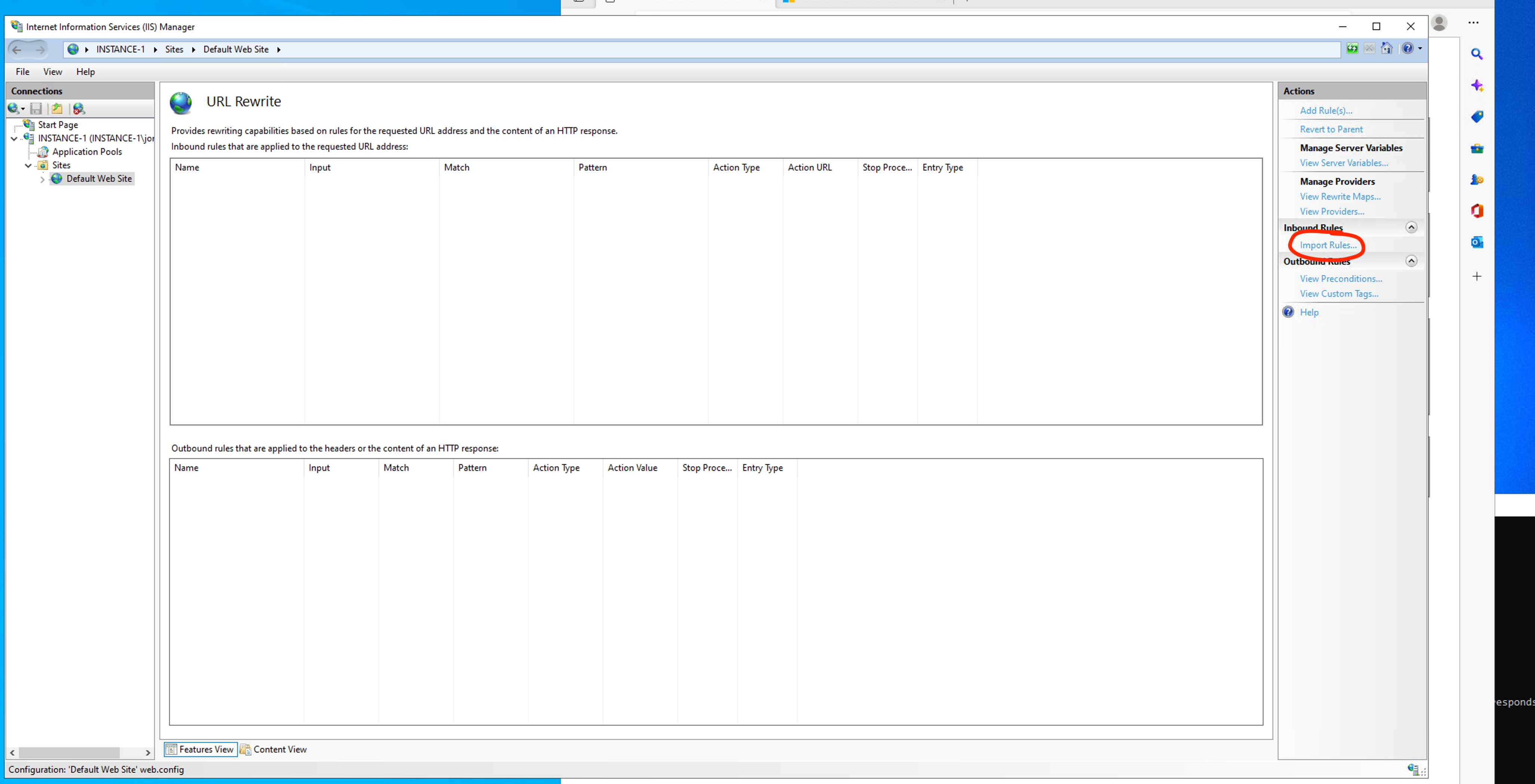Image resolution: width=1535 pixels, height=784 pixels.
Task: Open the Tools briefcase icon in the Edge sidebar
Action: (1477, 148)
